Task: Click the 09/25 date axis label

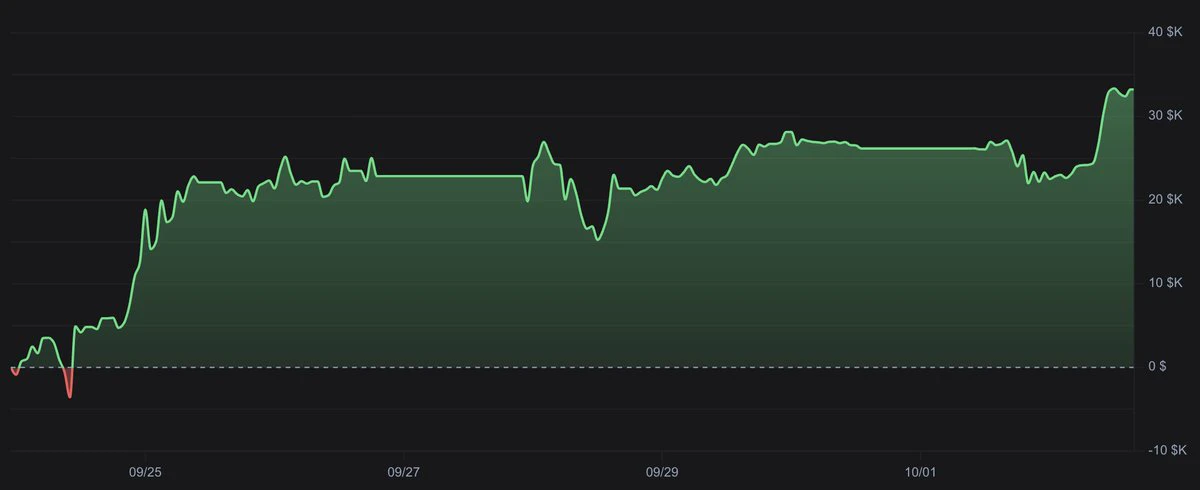Action: pyautogui.click(x=145, y=470)
